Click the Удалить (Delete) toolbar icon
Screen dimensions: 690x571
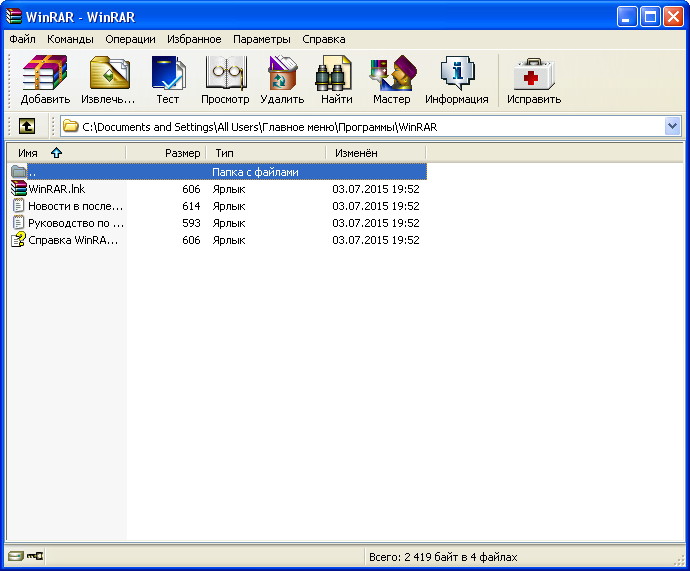(282, 73)
